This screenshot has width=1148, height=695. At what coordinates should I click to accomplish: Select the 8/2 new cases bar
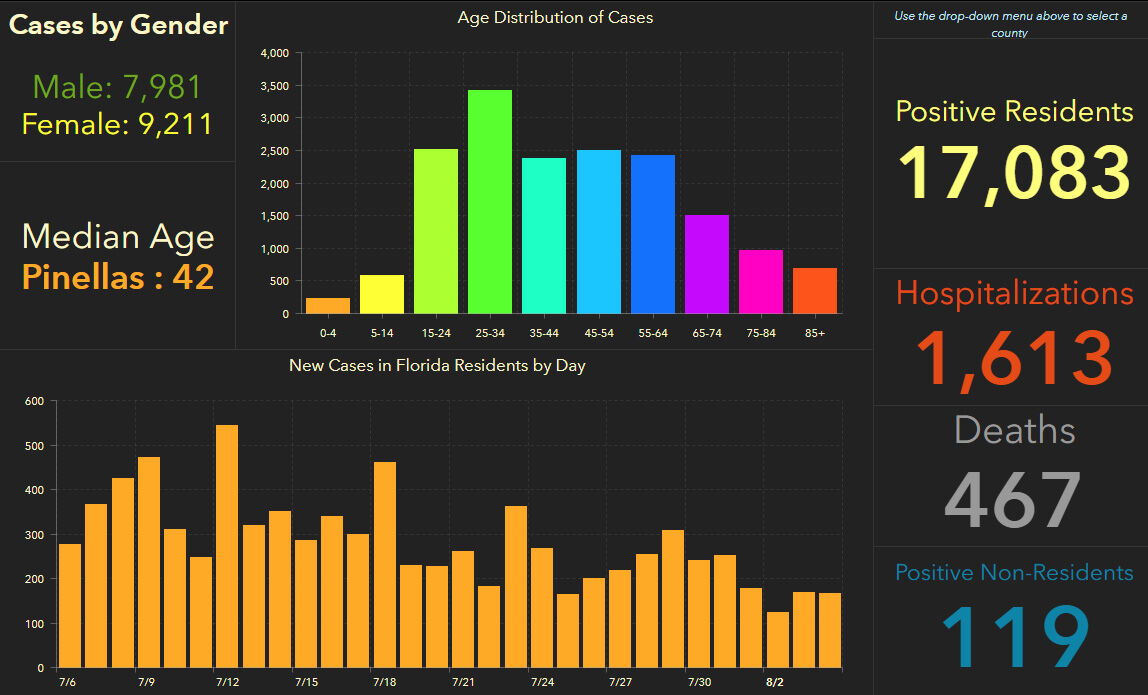[778, 639]
